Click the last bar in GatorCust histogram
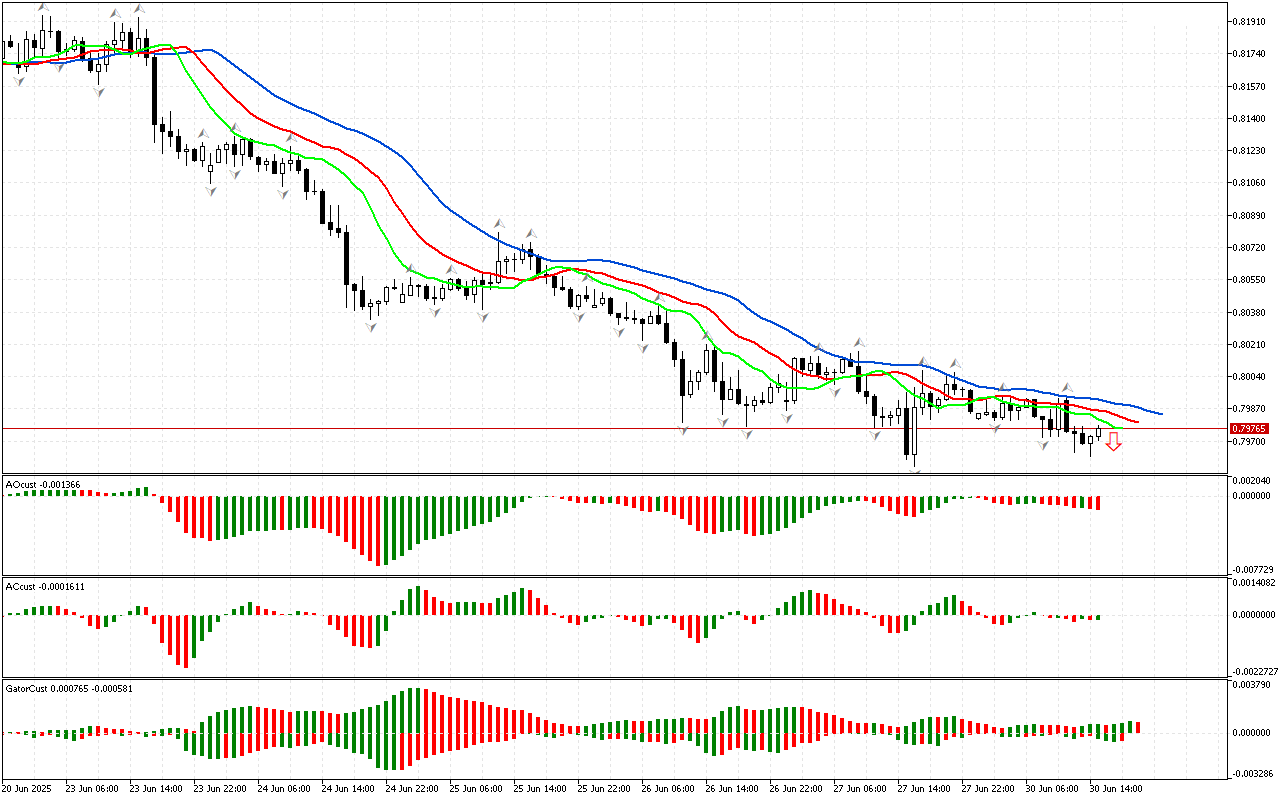The image size is (1280, 800). [1137, 727]
